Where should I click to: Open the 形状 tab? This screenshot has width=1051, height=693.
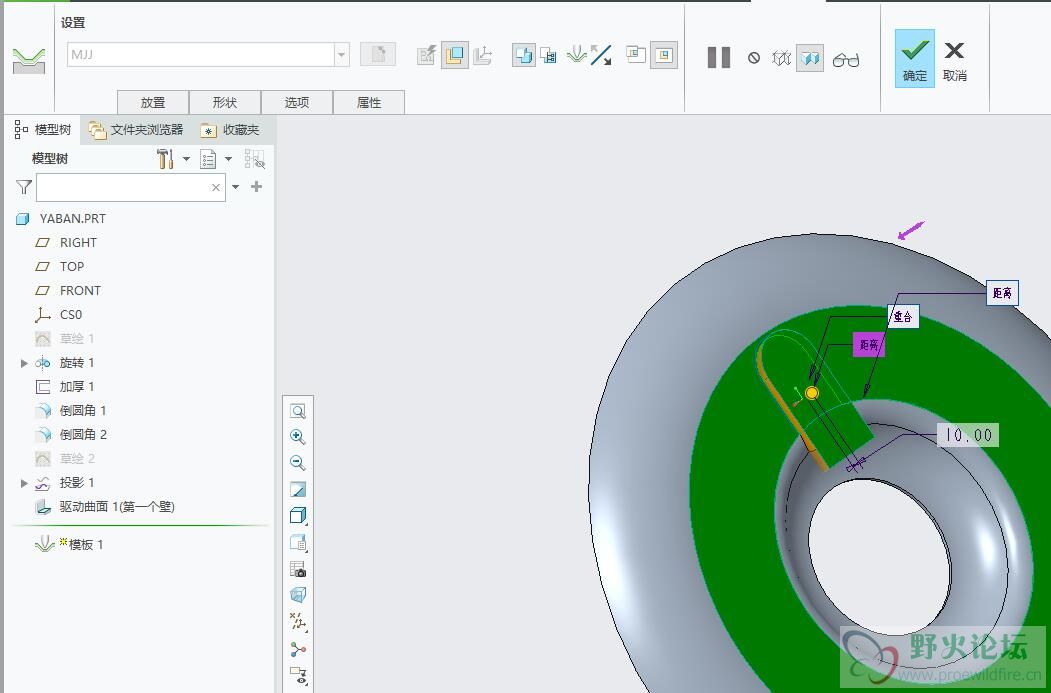(225, 102)
